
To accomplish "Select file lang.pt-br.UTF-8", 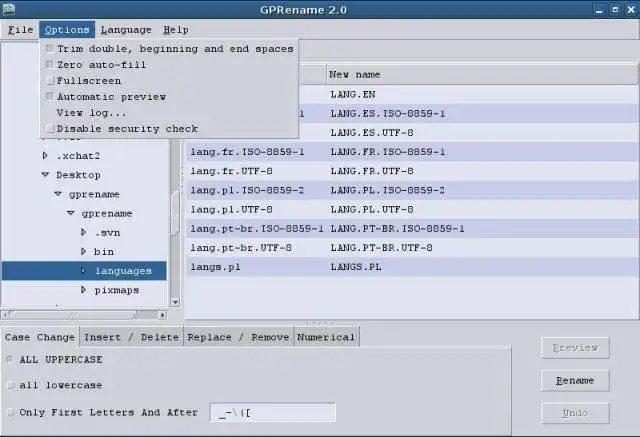I will click(x=241, y=248).
